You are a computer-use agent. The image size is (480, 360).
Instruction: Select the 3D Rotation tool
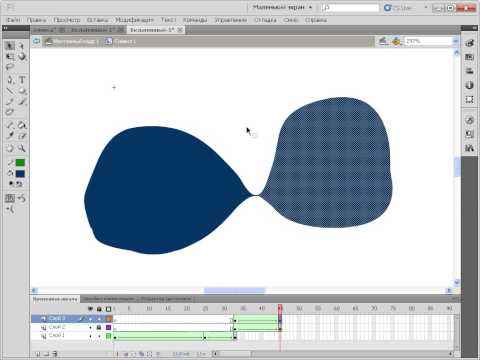(22, 57)
